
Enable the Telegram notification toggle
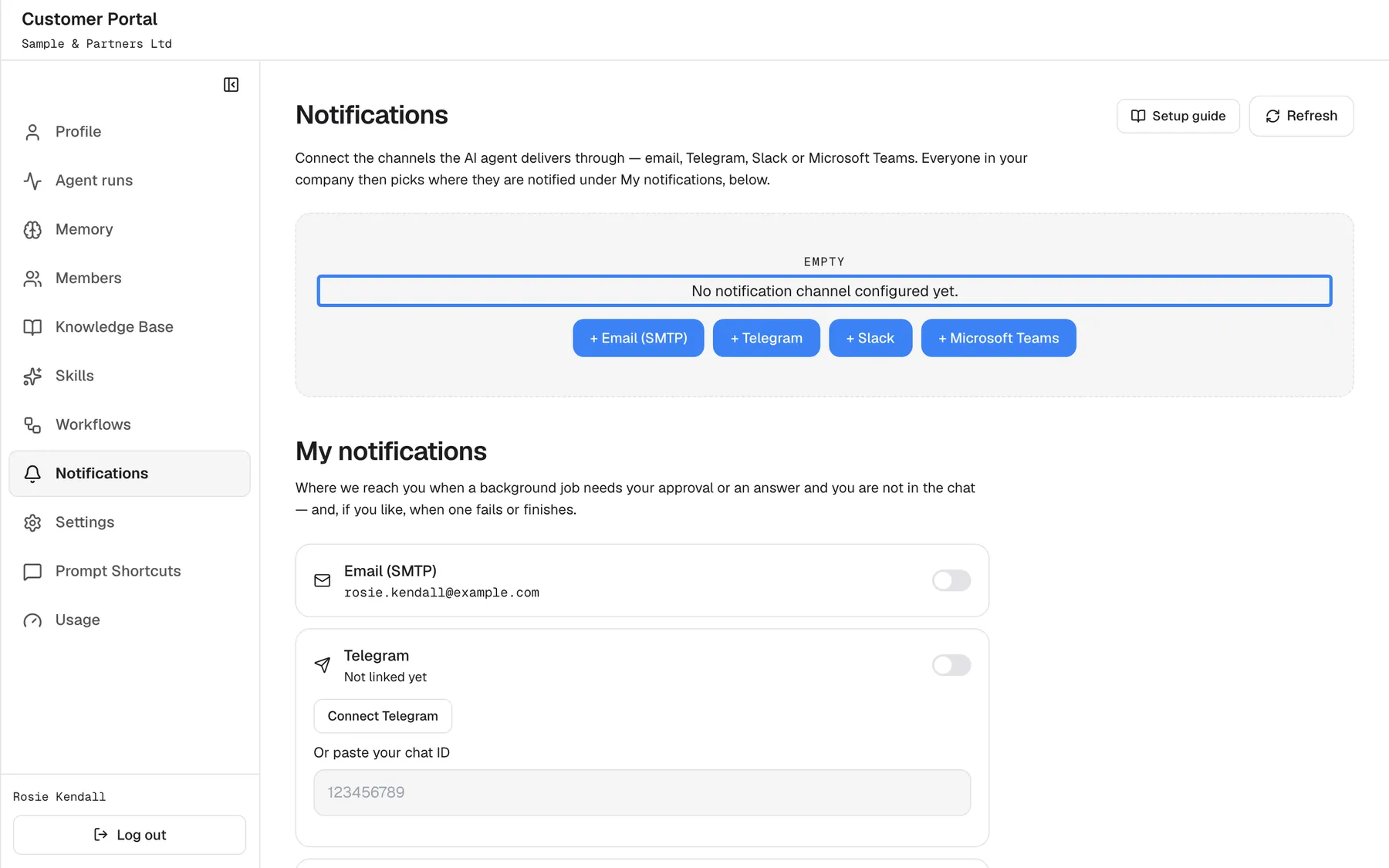tap(951, 665)
